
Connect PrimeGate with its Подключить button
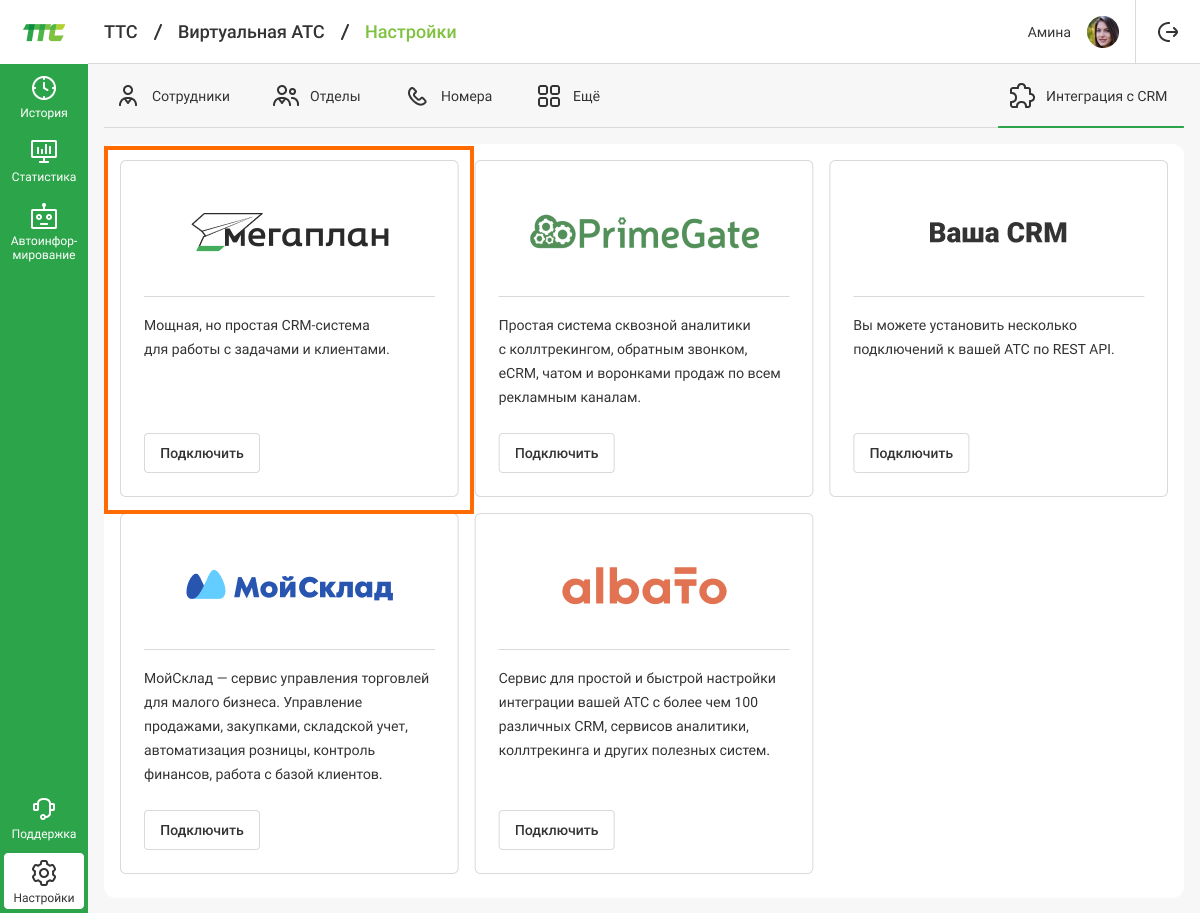pos(557,453)
